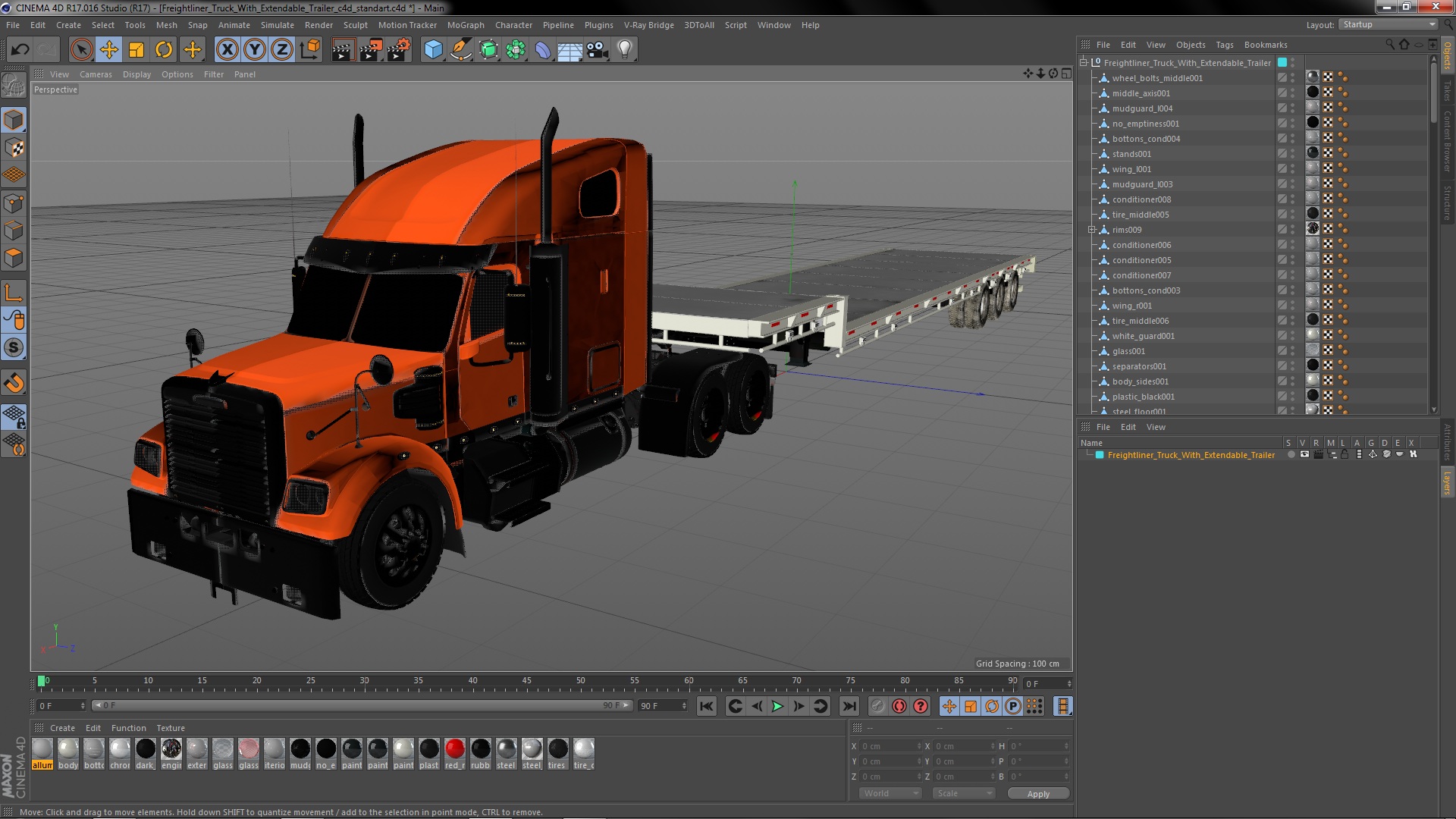Activate the Move tool in top toolbar
This screenshot has width=1456, height=819.
tap(109, 50)
